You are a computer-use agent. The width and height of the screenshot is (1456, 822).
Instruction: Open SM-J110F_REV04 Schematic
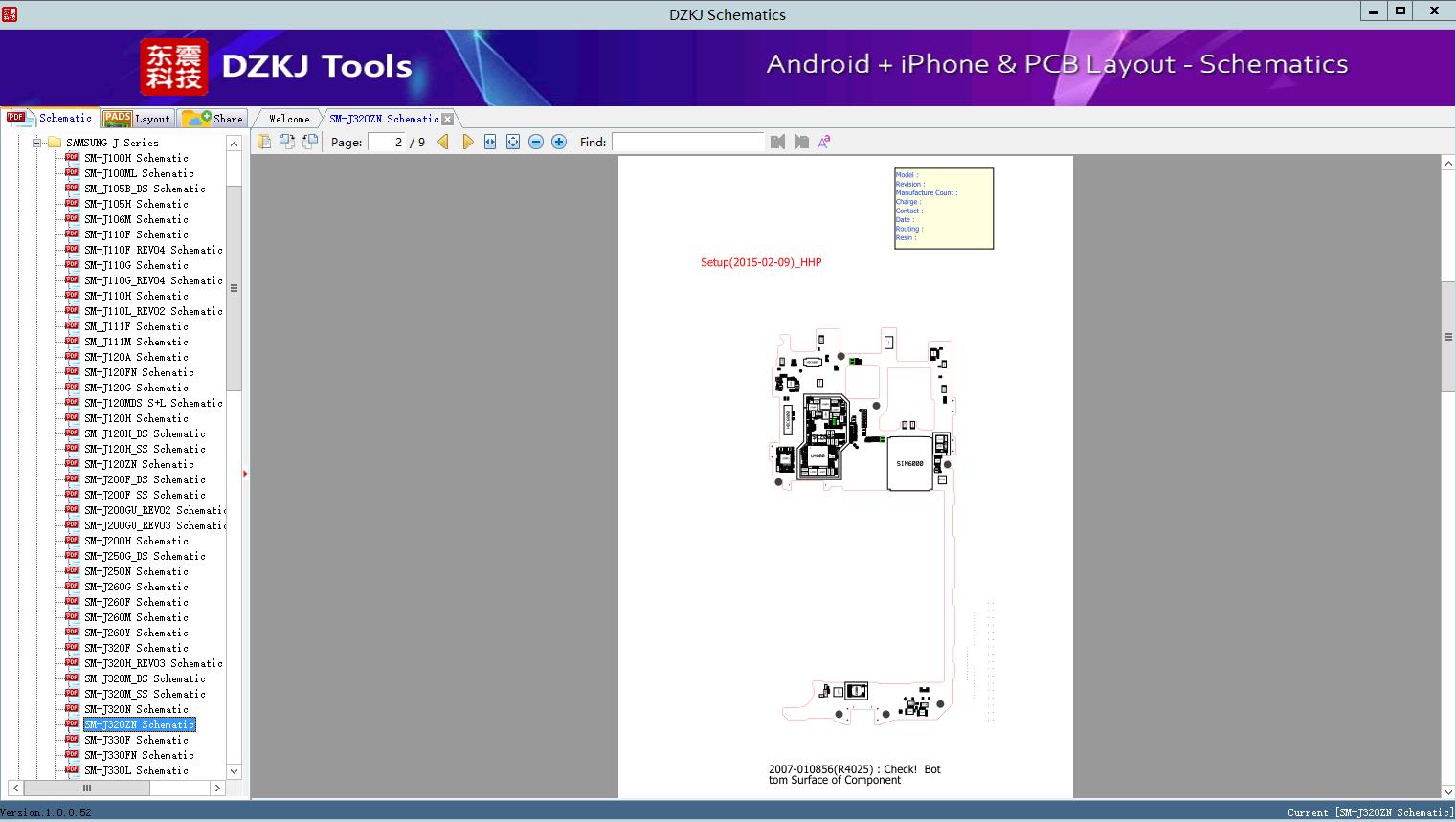point(153,250)
